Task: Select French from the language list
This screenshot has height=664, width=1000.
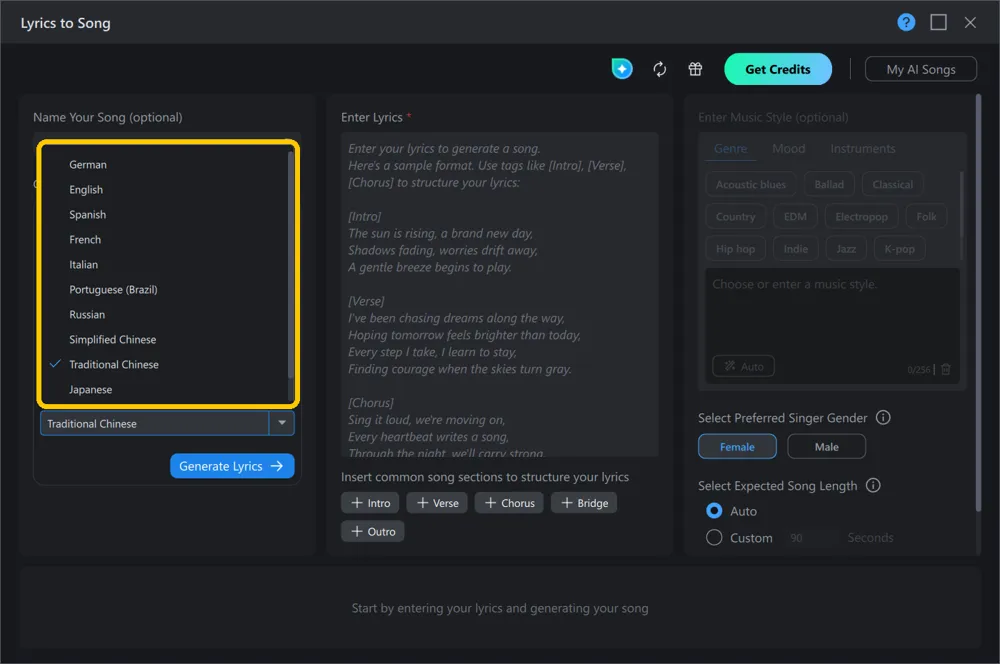Action: [165, 239]
